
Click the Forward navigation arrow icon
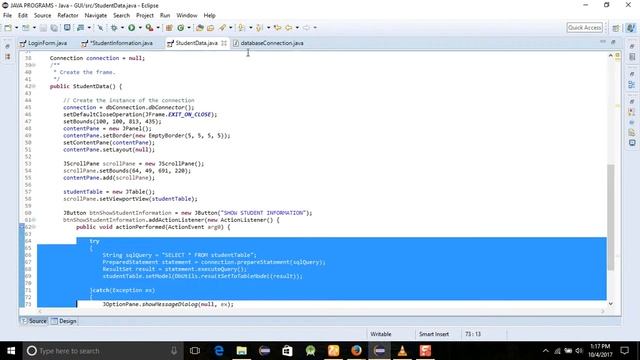click(x=306, y=28)
